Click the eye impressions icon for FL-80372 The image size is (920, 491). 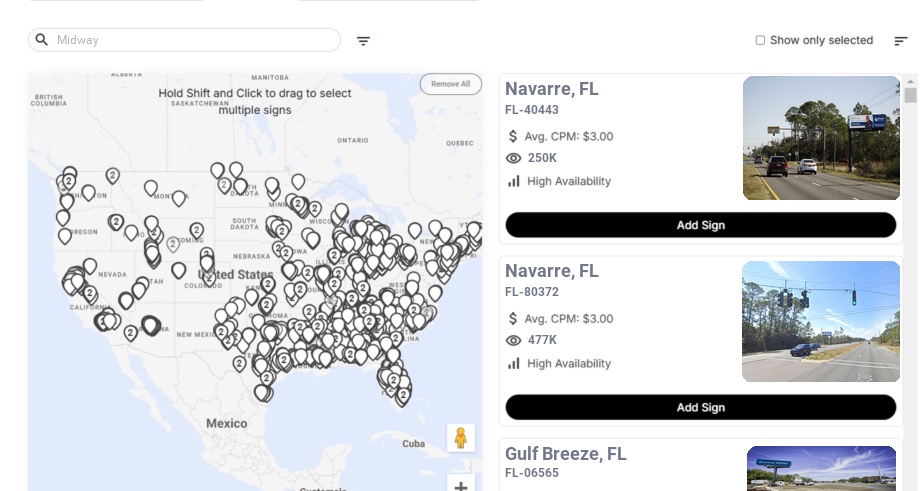pos(514,340)
